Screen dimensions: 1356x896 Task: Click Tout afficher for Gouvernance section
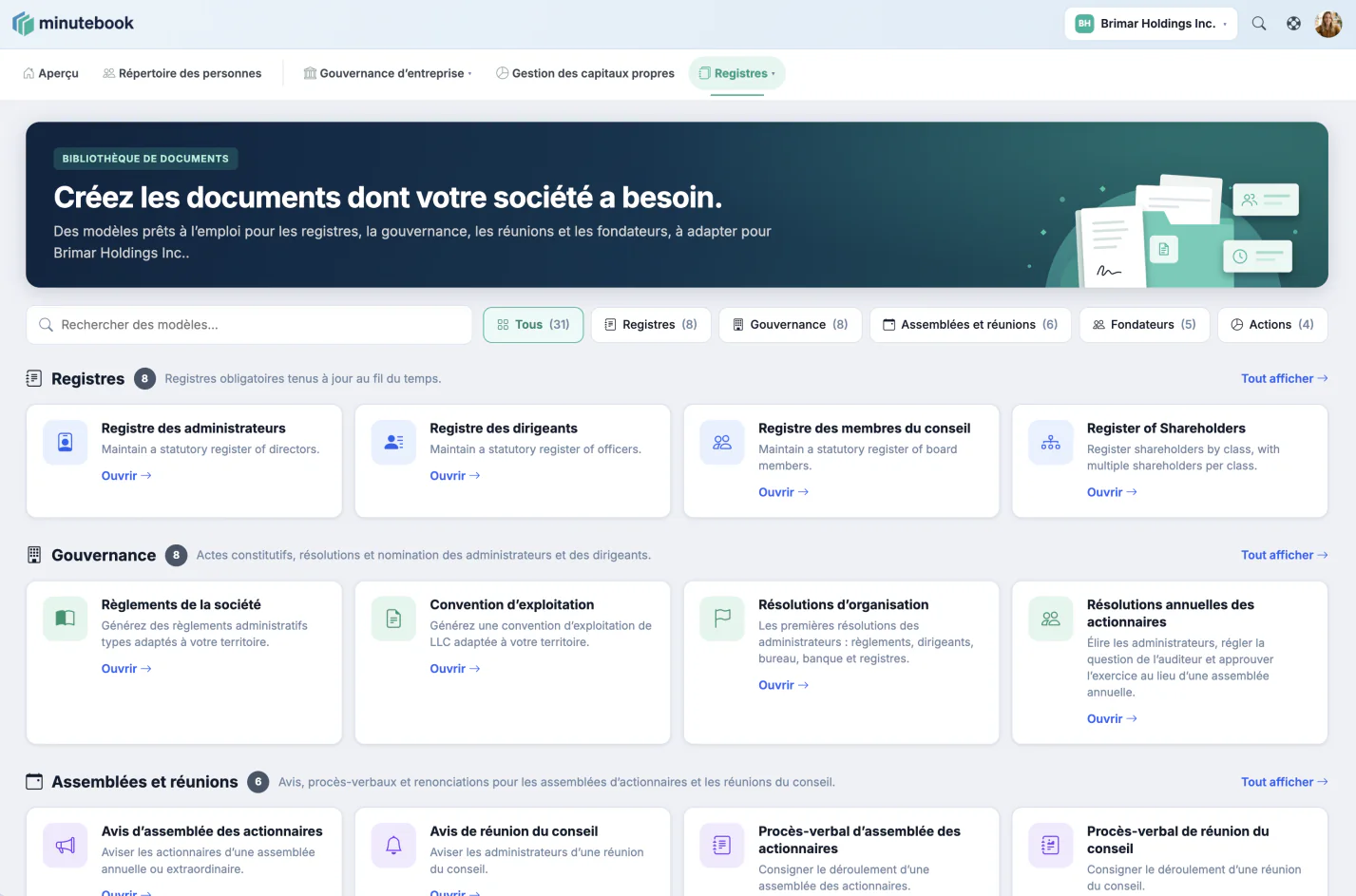[x=1285, y=555]
